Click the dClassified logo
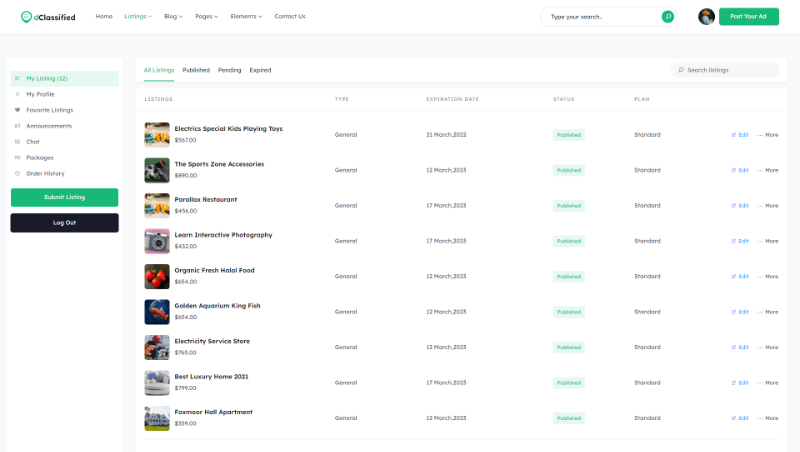This screenshot has height=452, width=800. (48, 16)
